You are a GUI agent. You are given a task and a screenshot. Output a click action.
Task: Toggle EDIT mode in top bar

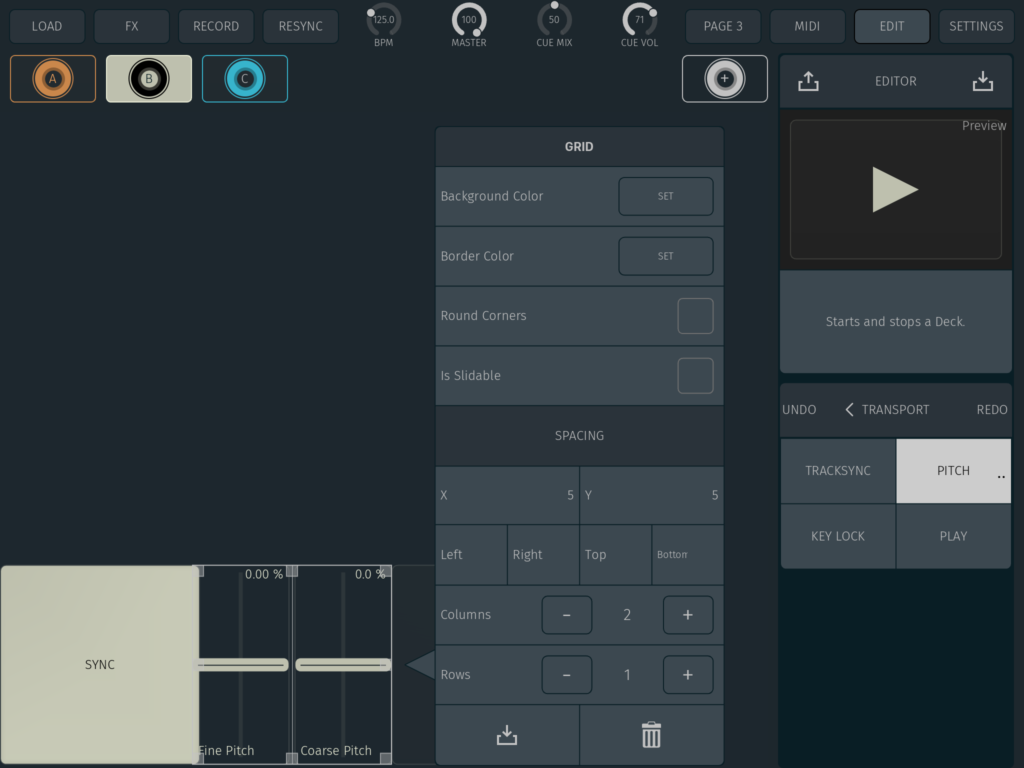[x=891, y=26]
